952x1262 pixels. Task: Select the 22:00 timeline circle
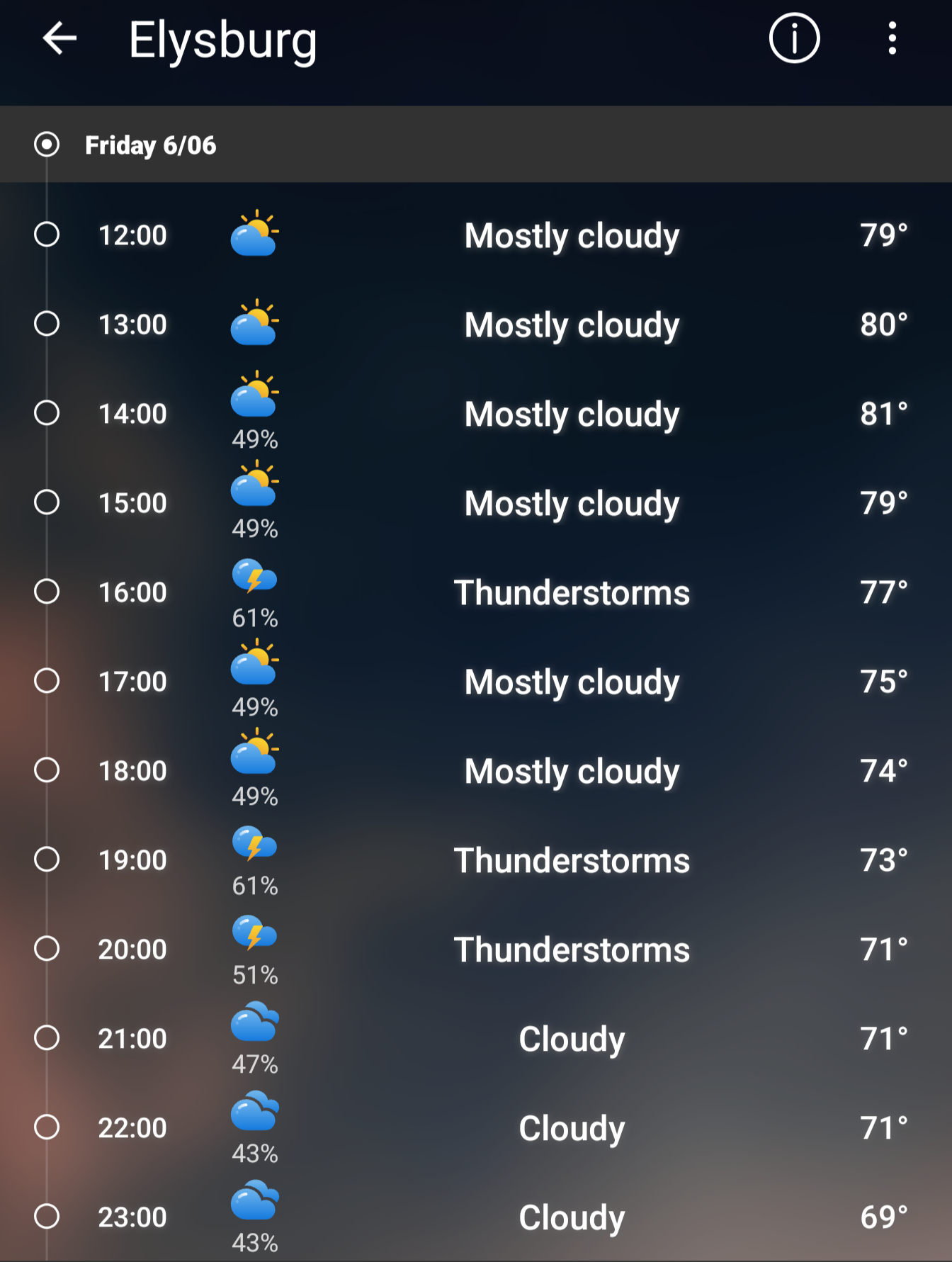47,1127
